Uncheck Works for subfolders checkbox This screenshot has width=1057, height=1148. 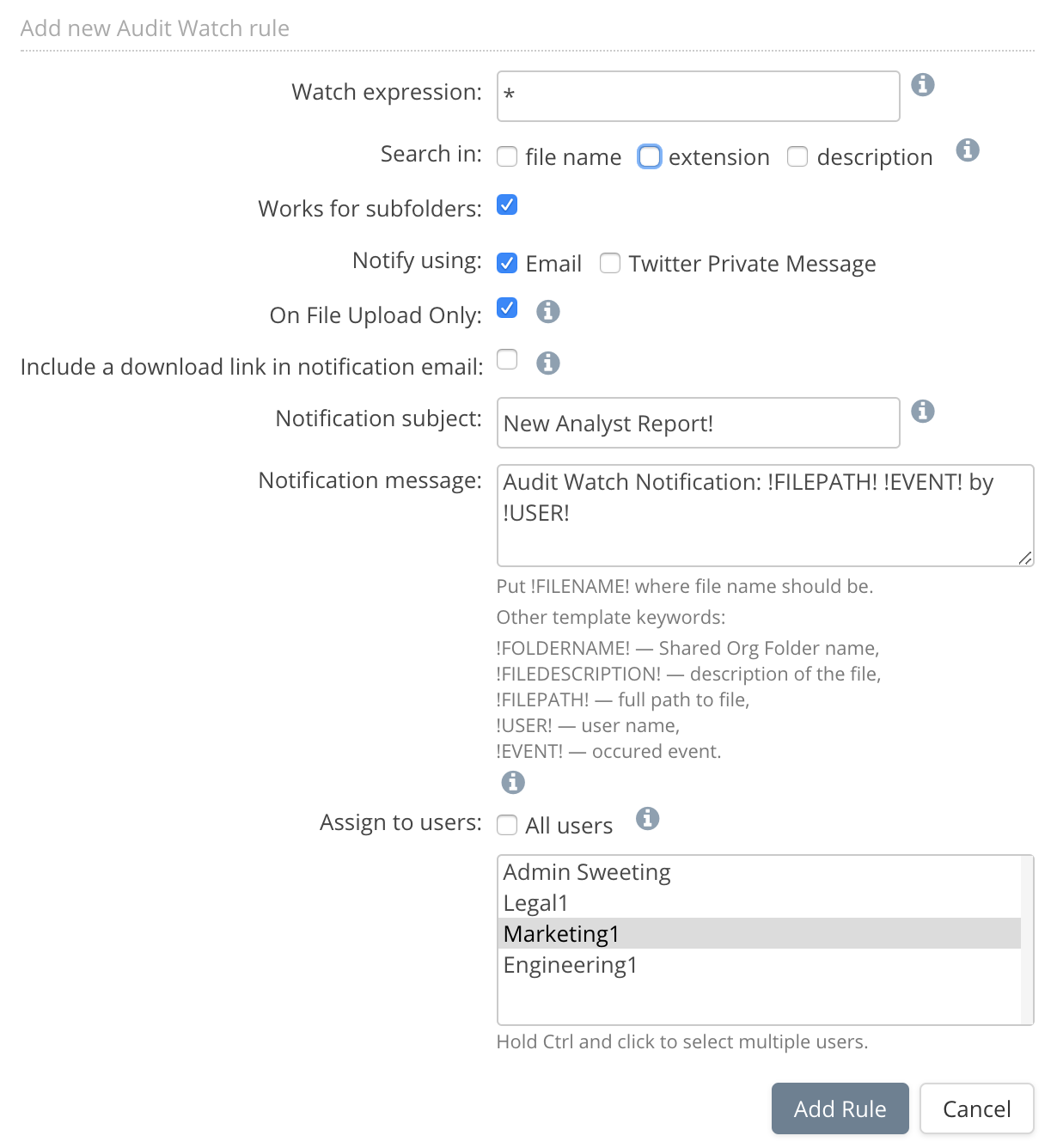(508, 205)
